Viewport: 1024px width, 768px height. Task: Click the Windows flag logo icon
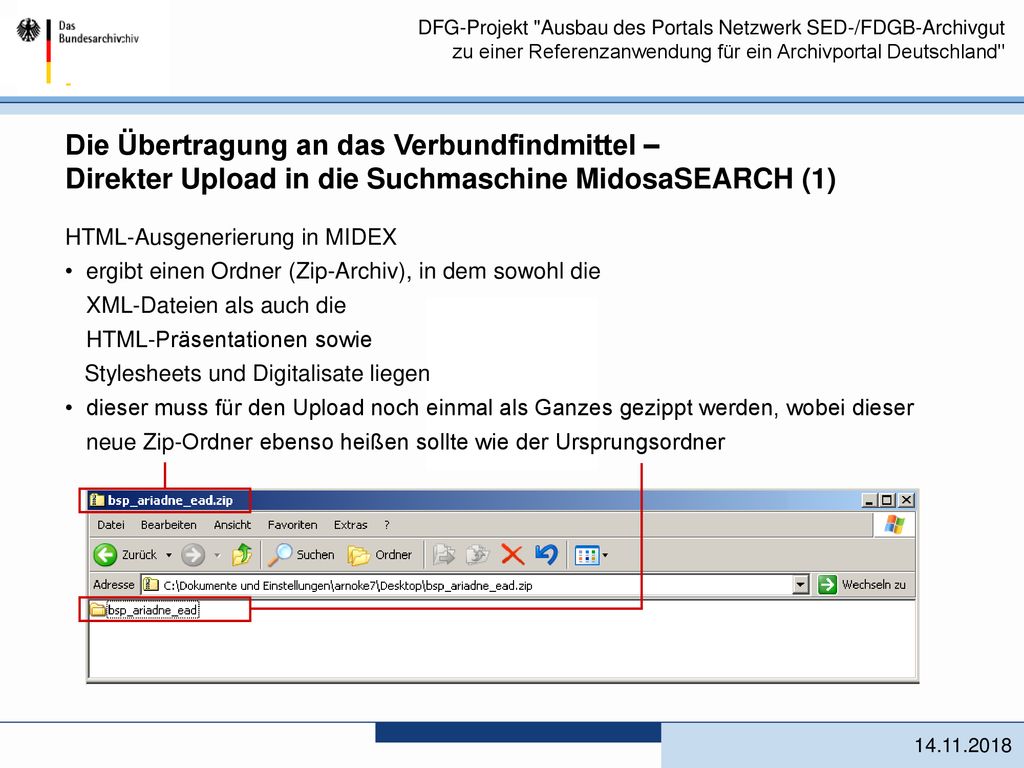coord(894,524)
